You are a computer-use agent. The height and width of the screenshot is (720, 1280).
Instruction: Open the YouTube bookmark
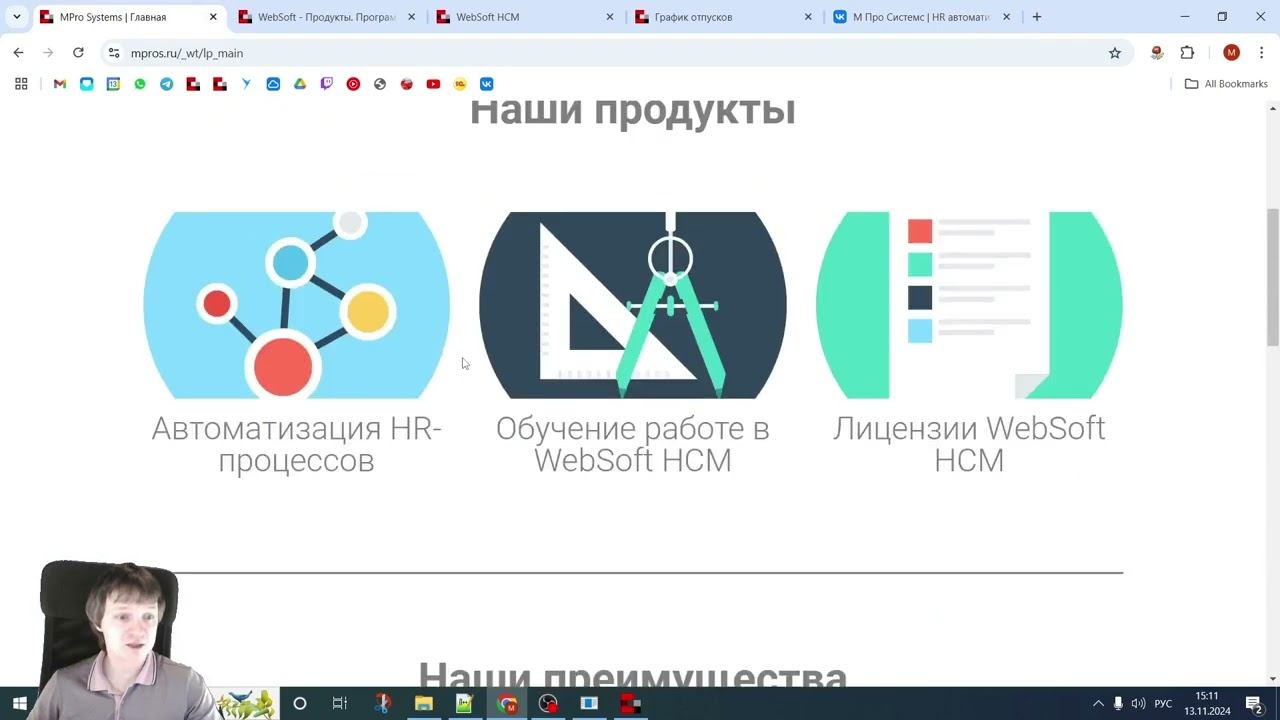(x=433, y=84)
